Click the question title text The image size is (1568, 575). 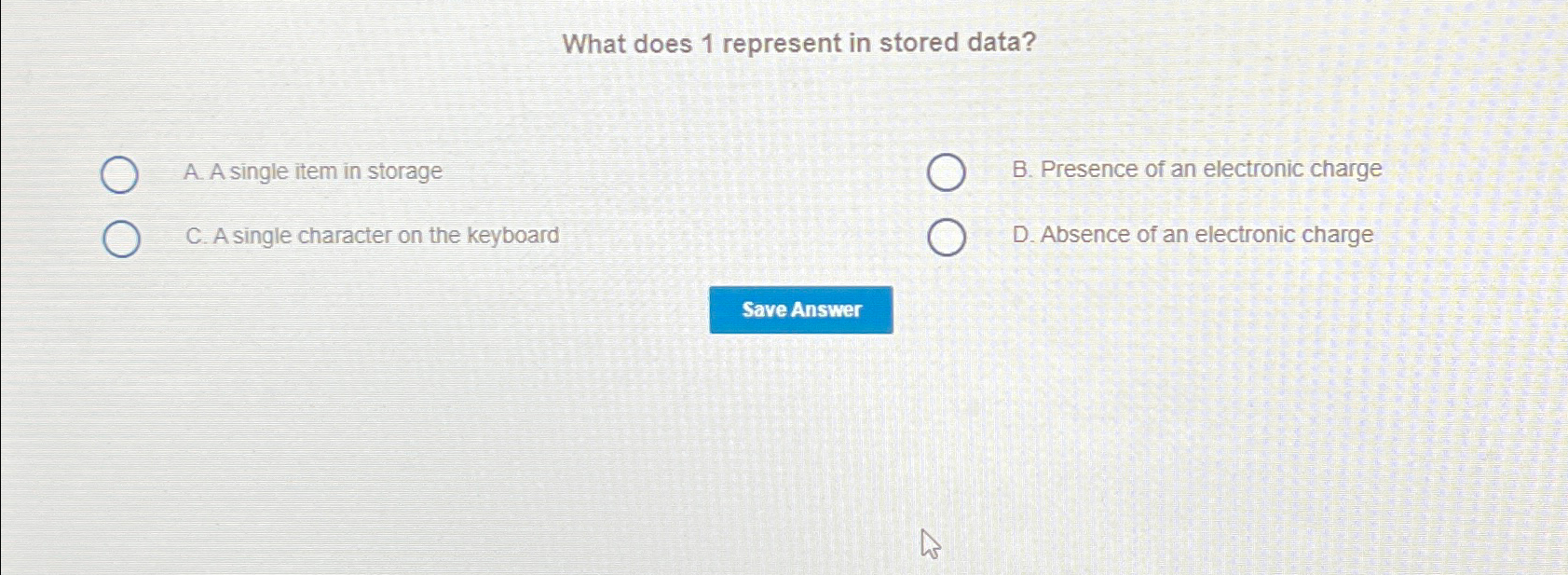coord(797,44)
